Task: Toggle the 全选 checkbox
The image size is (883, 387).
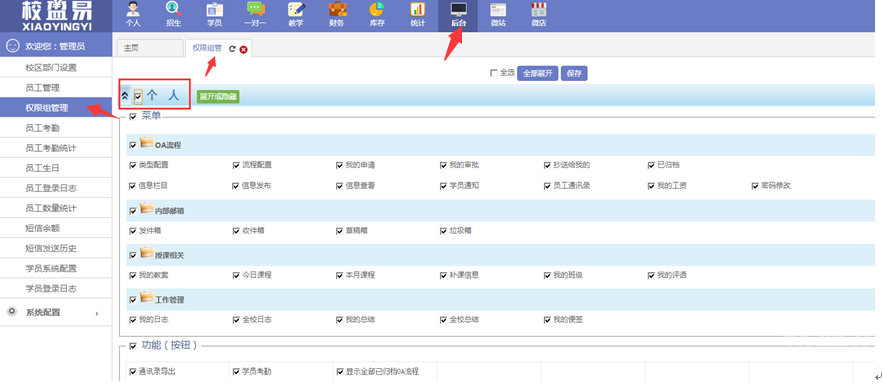Action: (494, 73)
